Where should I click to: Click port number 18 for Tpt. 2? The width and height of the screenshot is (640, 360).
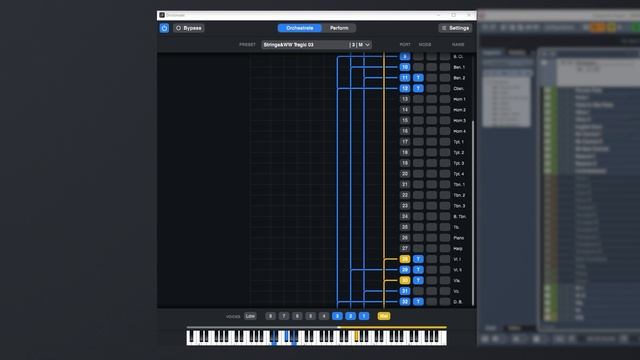point(404,152)
